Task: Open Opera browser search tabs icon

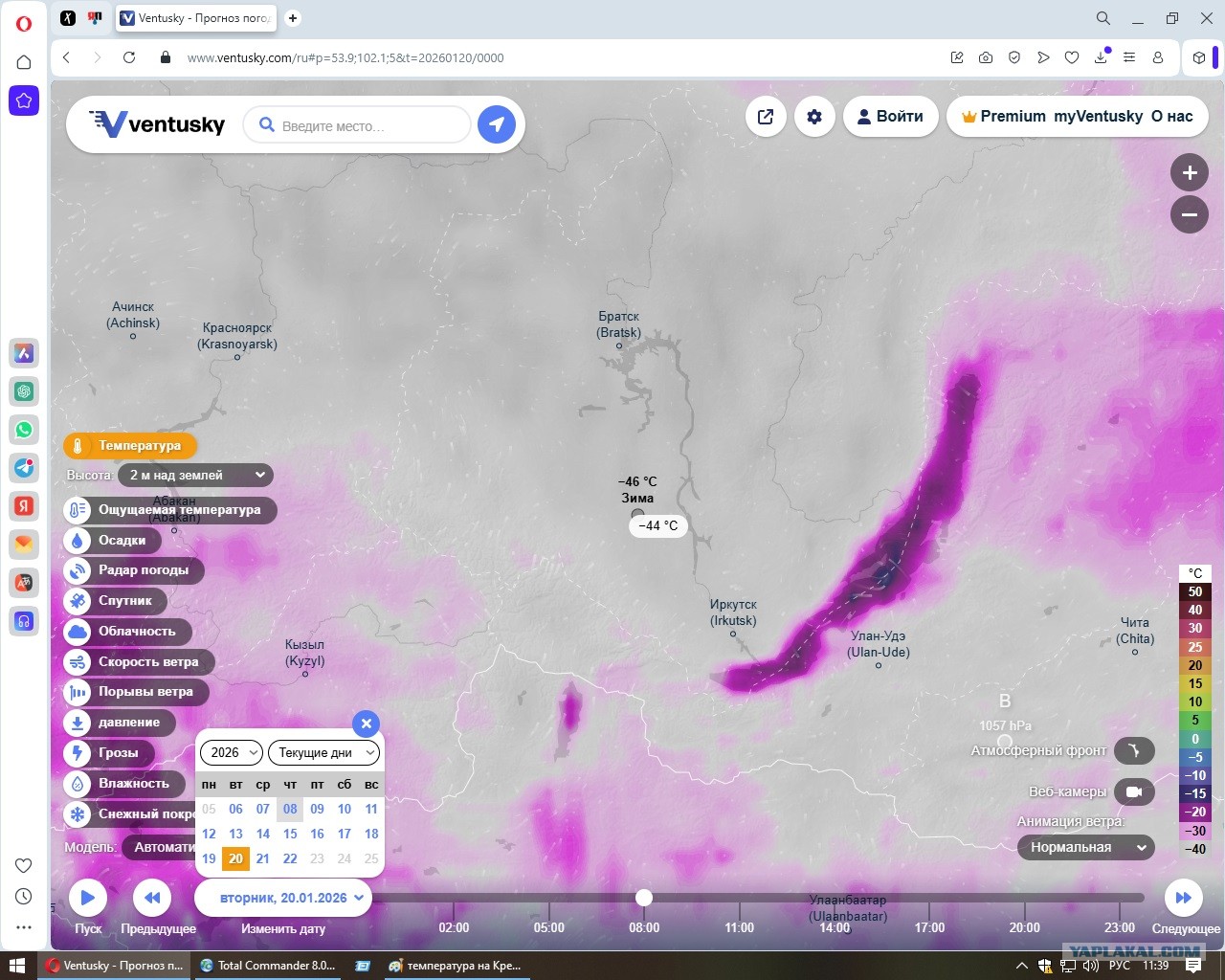Action: [1103, 18]
